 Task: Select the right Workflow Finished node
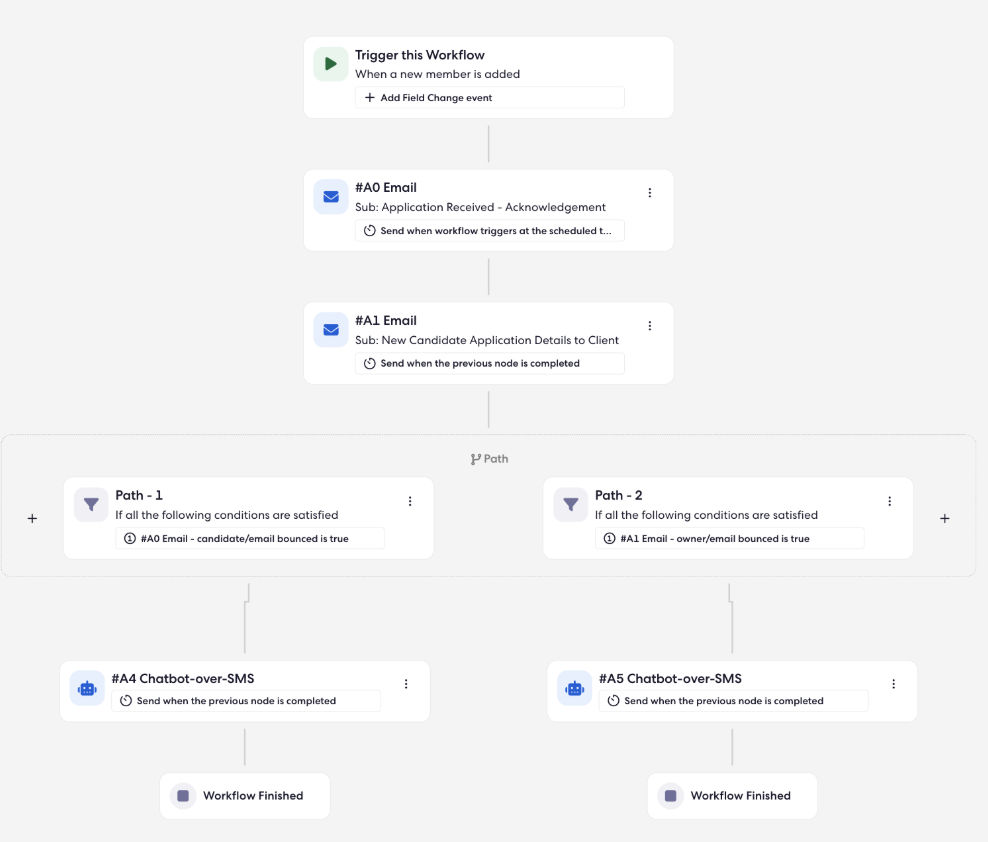coord(732,796)
